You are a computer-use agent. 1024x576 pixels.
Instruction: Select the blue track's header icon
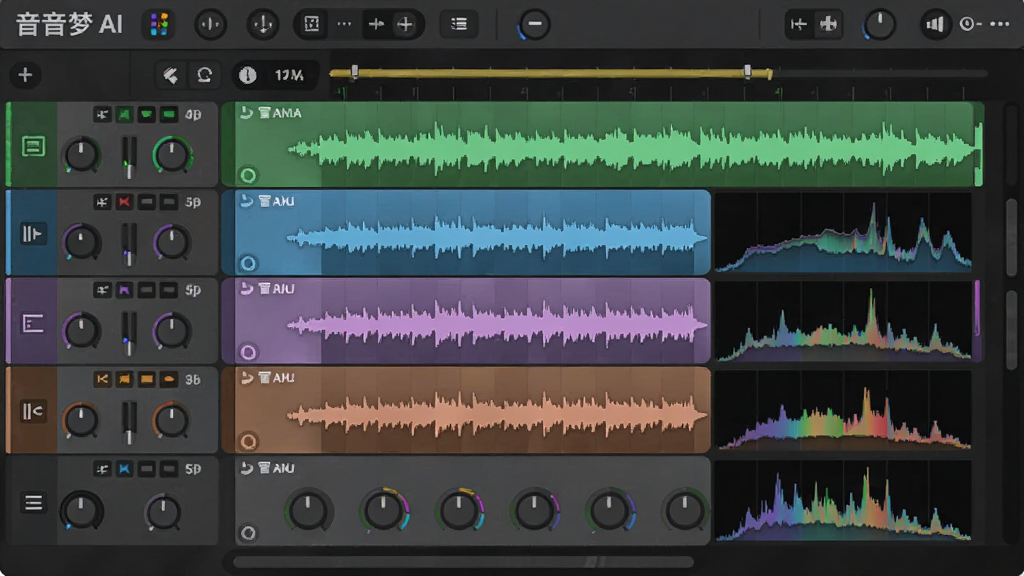click(x=32, y=234)
